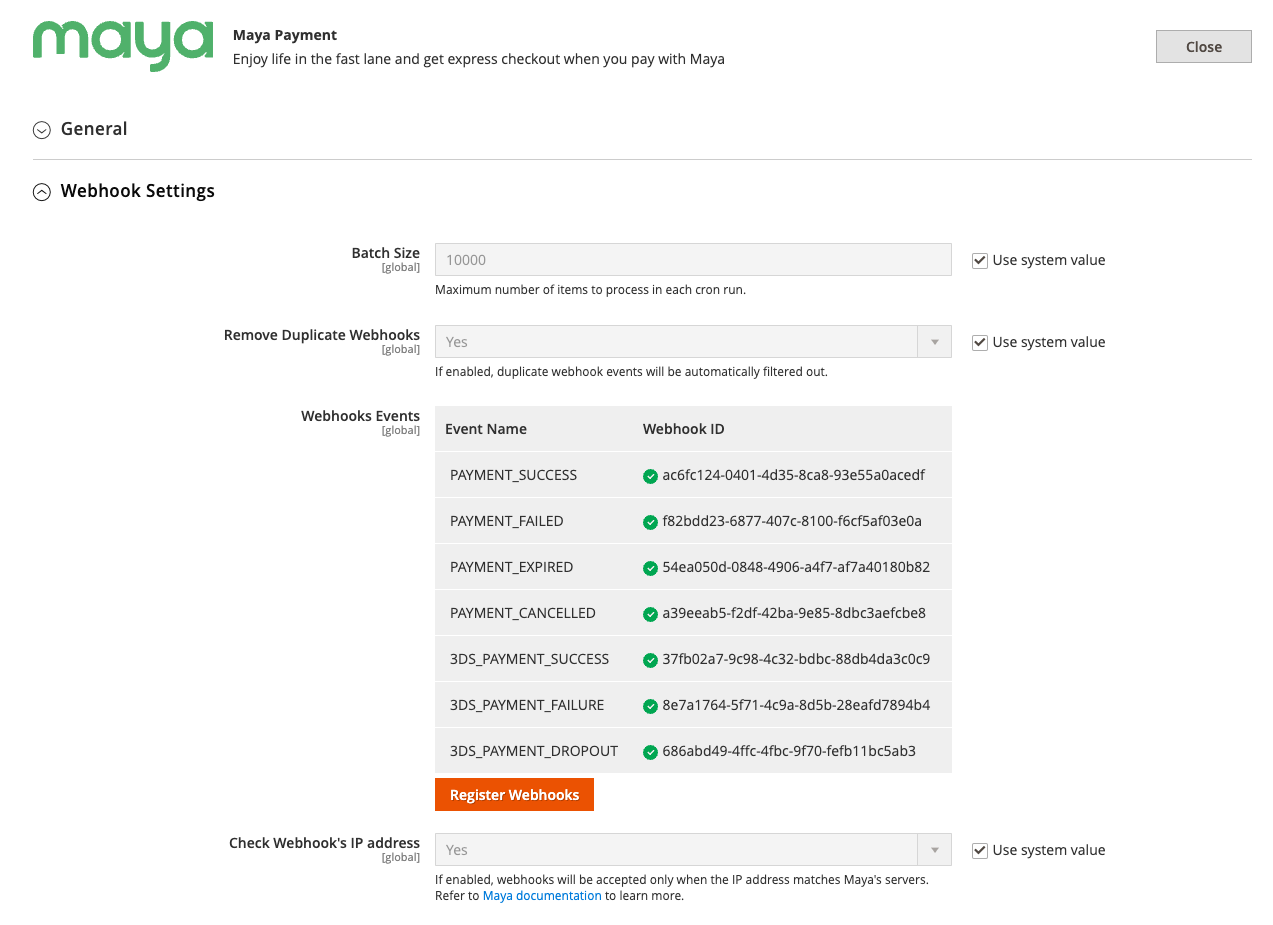Open the Remove Duplicate Webhooks dropdown
Screen dimensions: 1273x925
692,342
